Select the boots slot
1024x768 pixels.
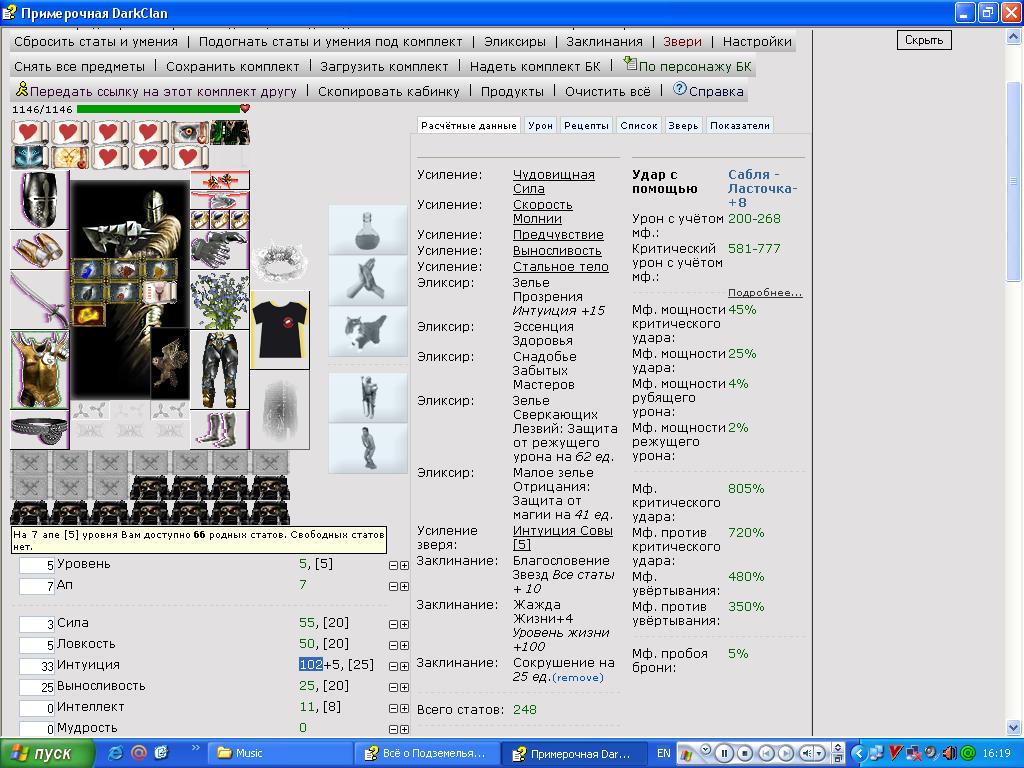(x=219, y=430)
